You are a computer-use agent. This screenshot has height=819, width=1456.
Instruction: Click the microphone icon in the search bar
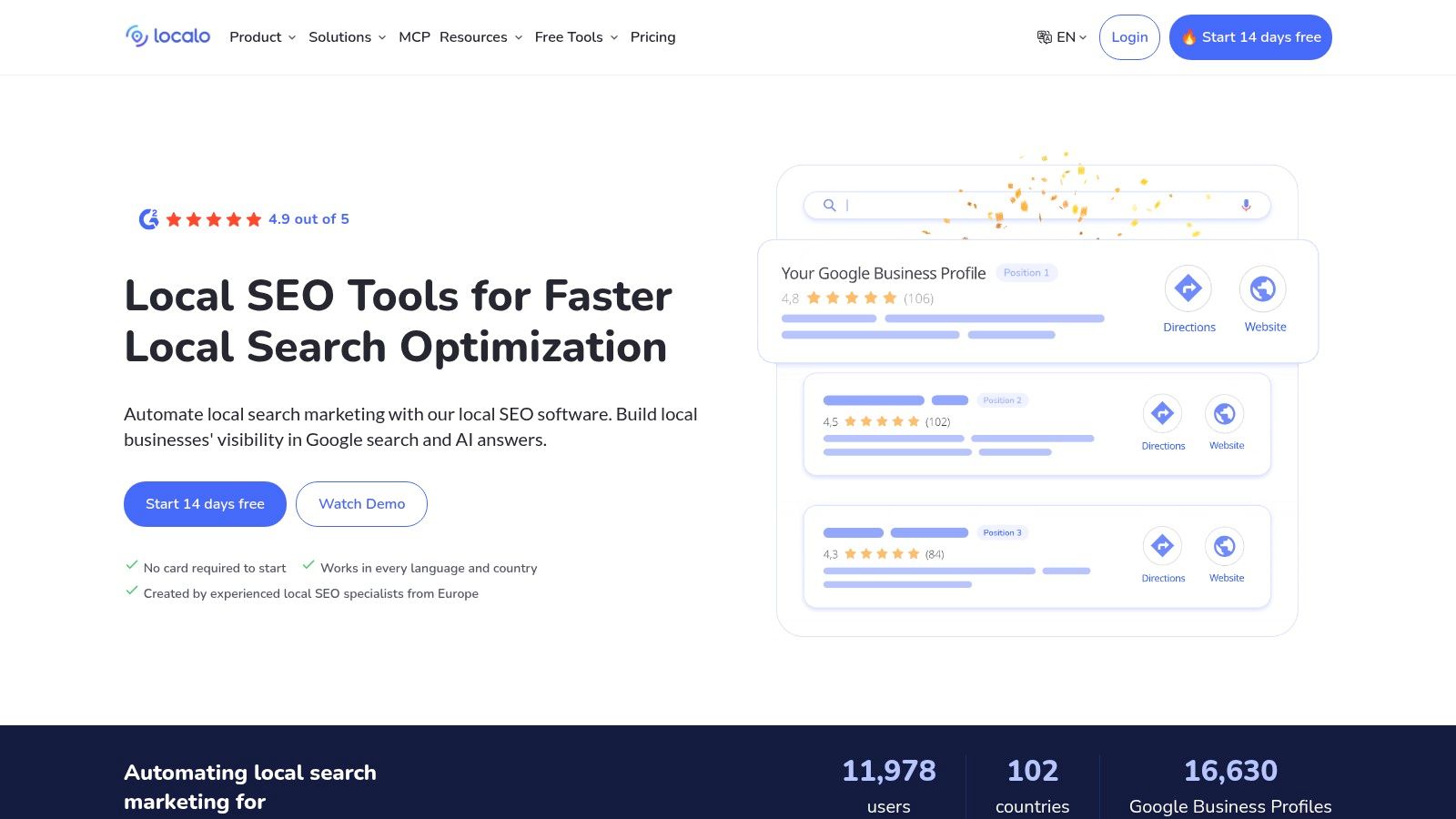point(1246,206)
